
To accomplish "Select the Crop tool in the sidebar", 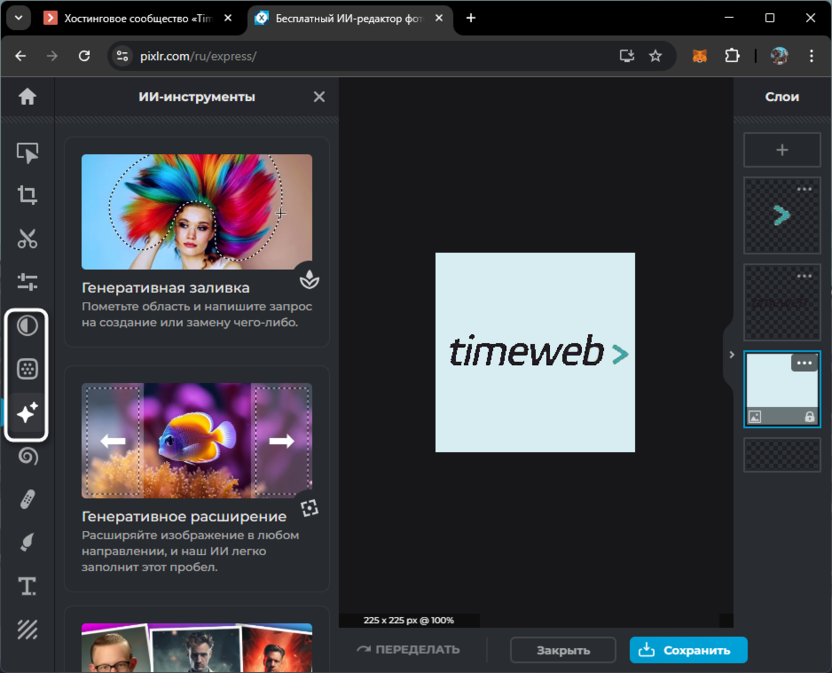I will (x=27, y=195).
